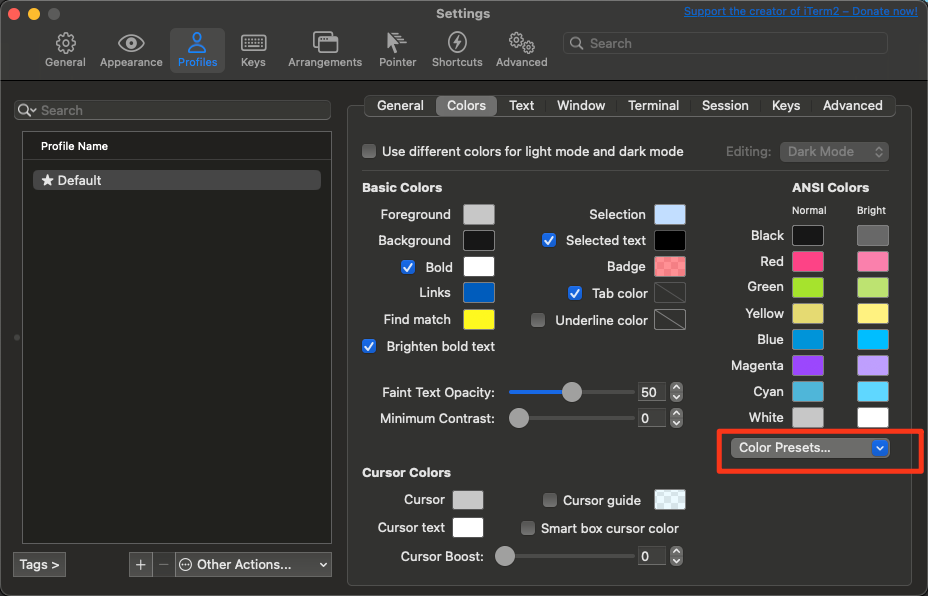Enable Smart box cursor color
Viewport: 928px width, 596px height.
point(528,528)
